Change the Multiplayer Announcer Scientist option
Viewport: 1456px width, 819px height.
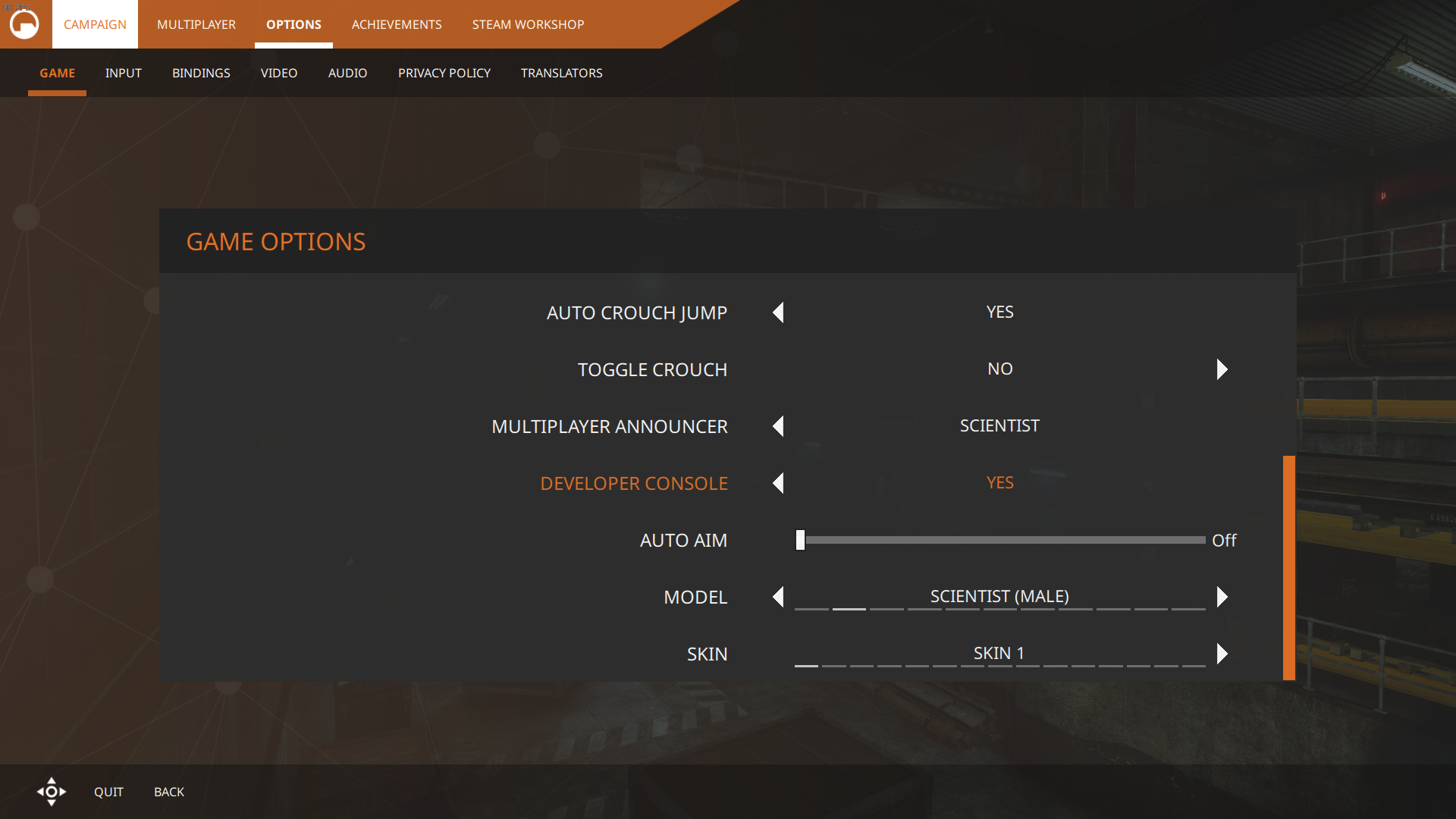coord(999,426)
